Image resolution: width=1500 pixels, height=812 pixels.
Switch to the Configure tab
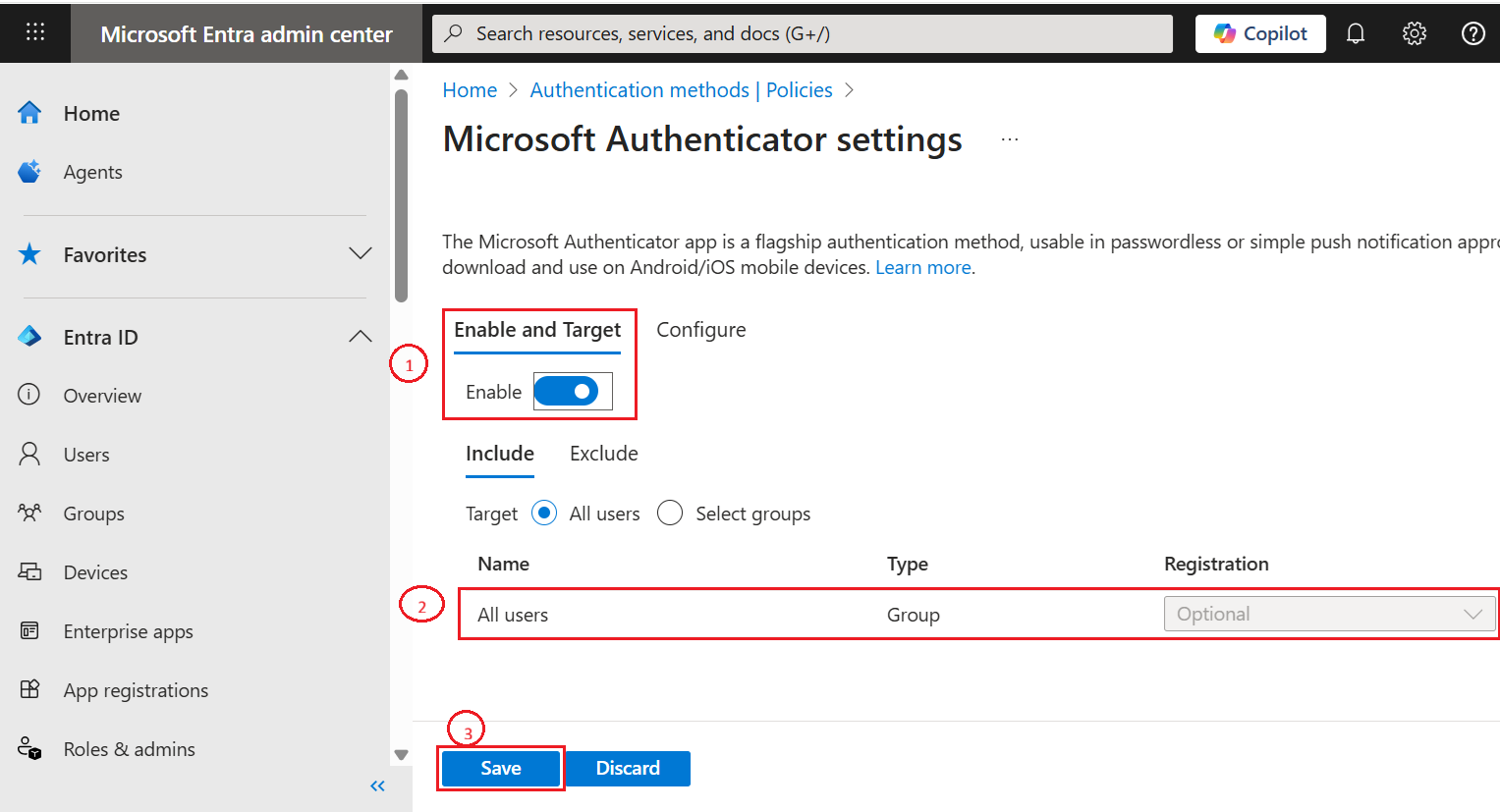[700, 330]
